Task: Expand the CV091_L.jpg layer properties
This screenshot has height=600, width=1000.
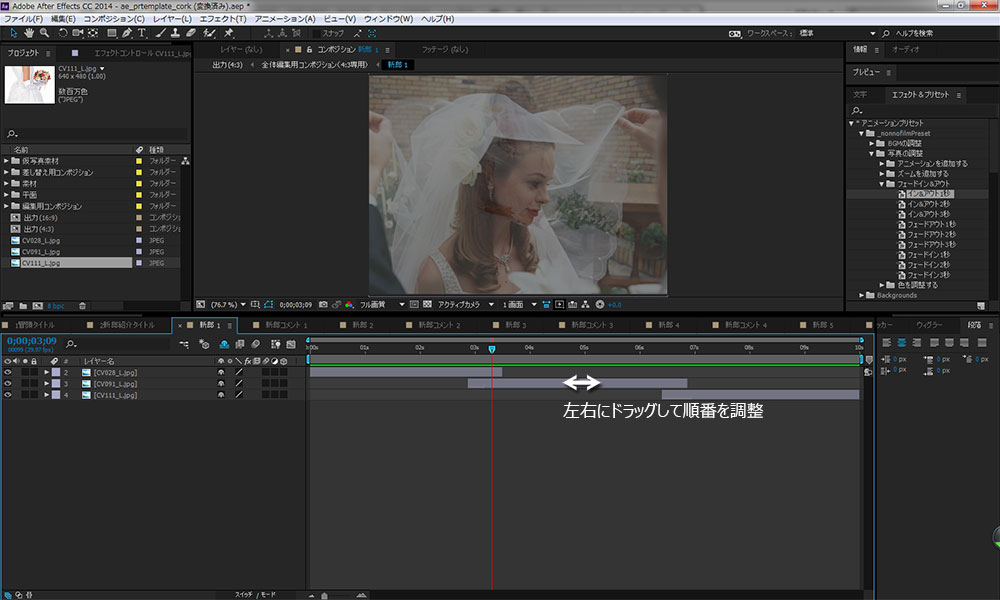Action: click(x=46, y=383)
